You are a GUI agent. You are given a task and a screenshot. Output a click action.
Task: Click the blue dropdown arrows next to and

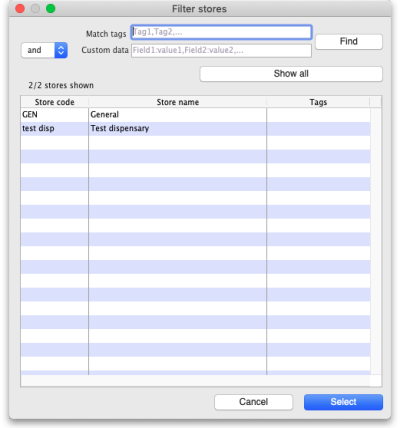[61, 50]
